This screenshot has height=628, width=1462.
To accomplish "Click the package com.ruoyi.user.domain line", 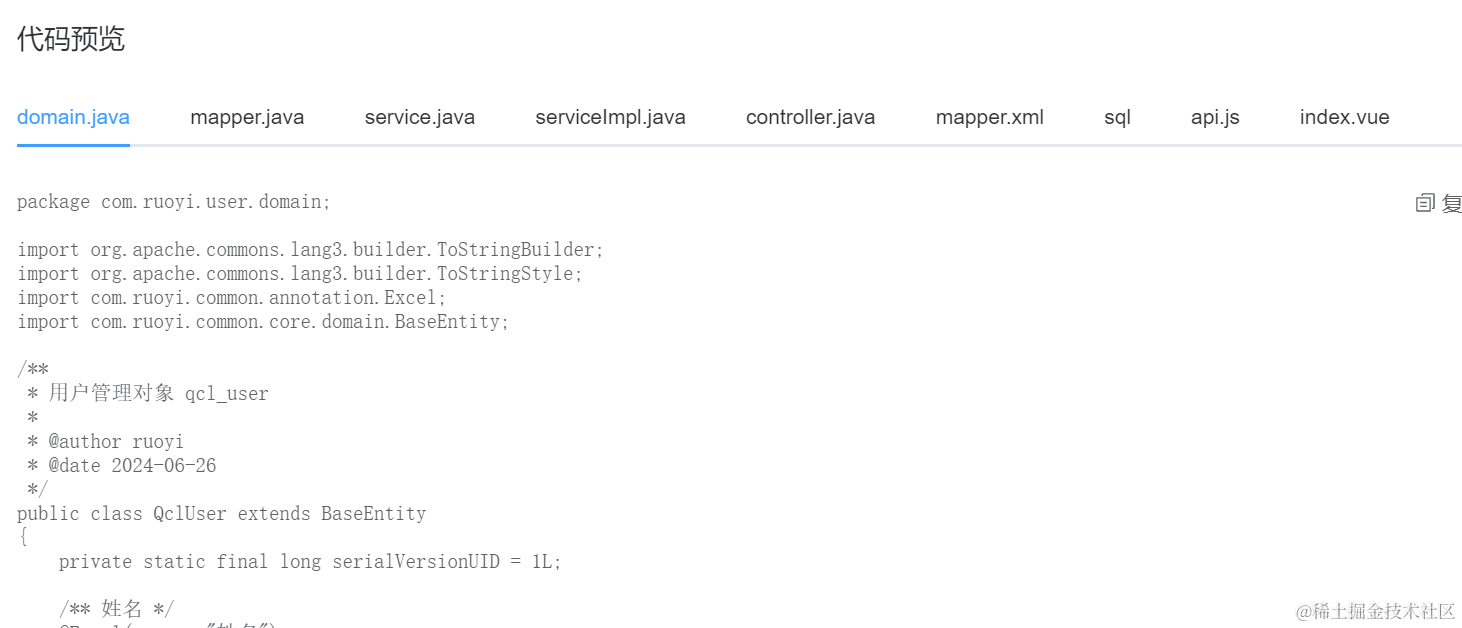I will click(174, 202).
